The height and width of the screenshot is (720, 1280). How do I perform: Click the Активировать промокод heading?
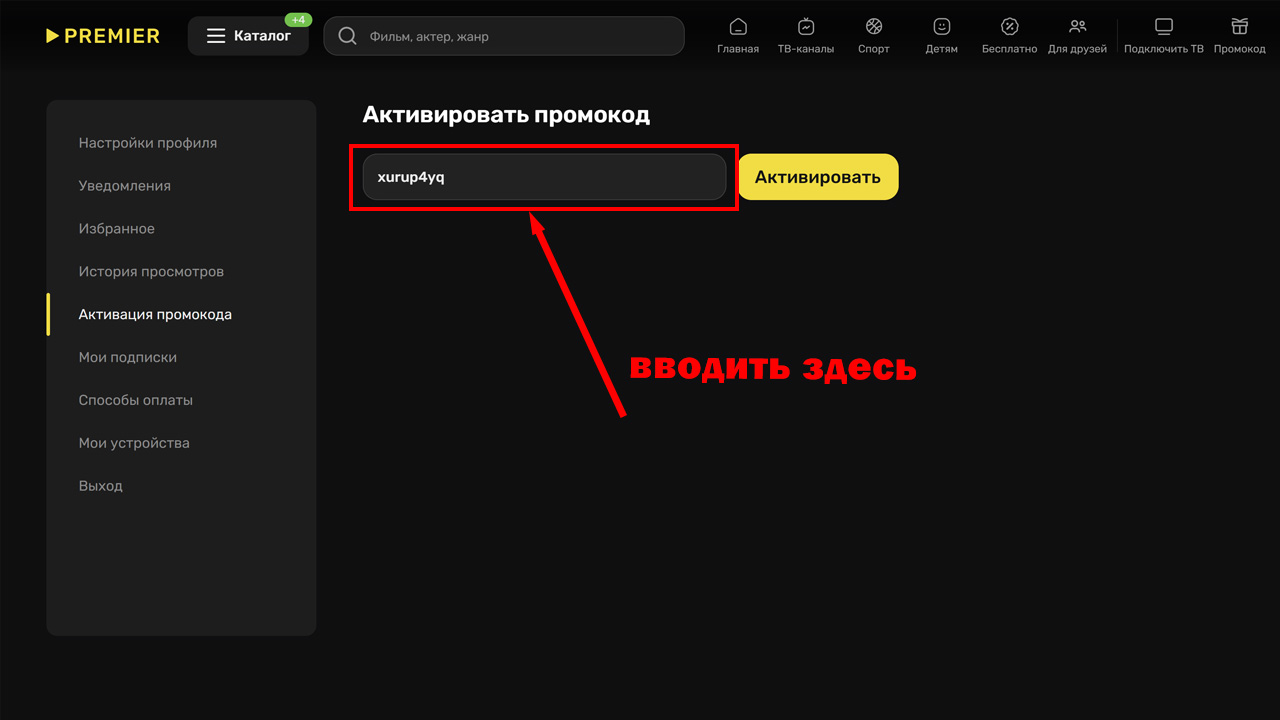[506, 115]
